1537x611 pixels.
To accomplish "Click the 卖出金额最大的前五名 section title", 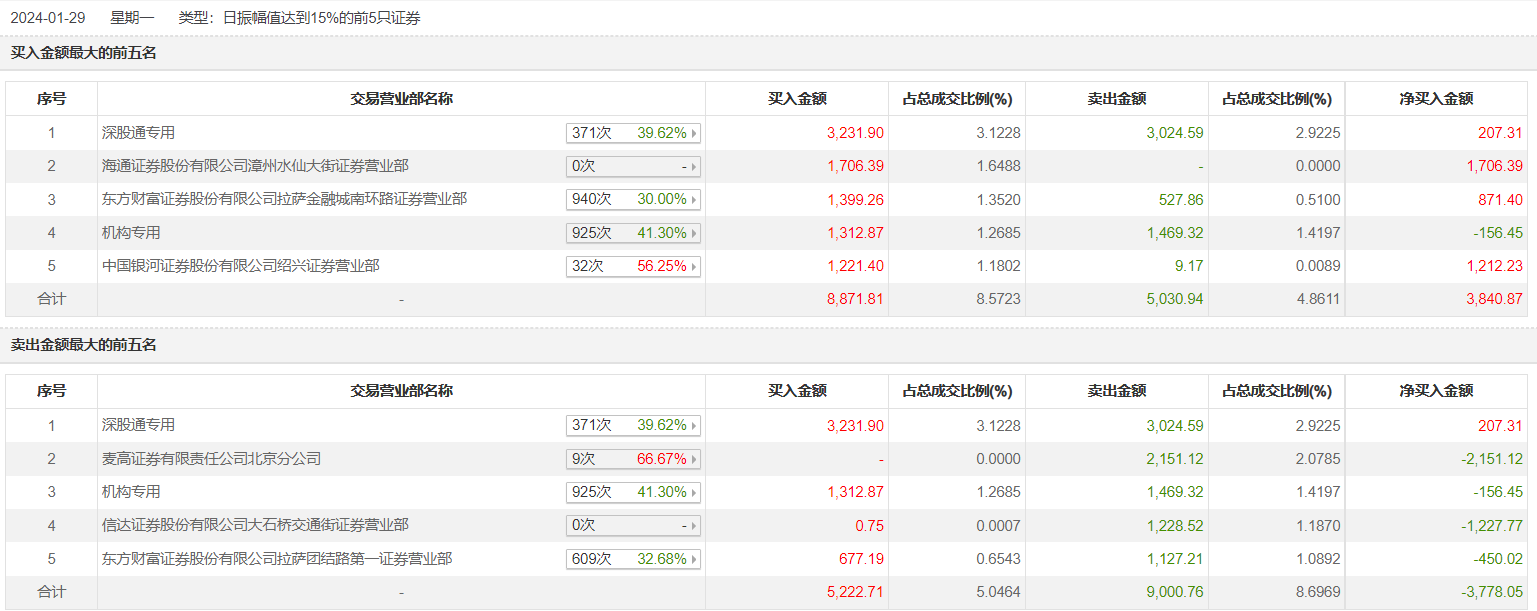I will pyautogui.click(x=84, y=345).
